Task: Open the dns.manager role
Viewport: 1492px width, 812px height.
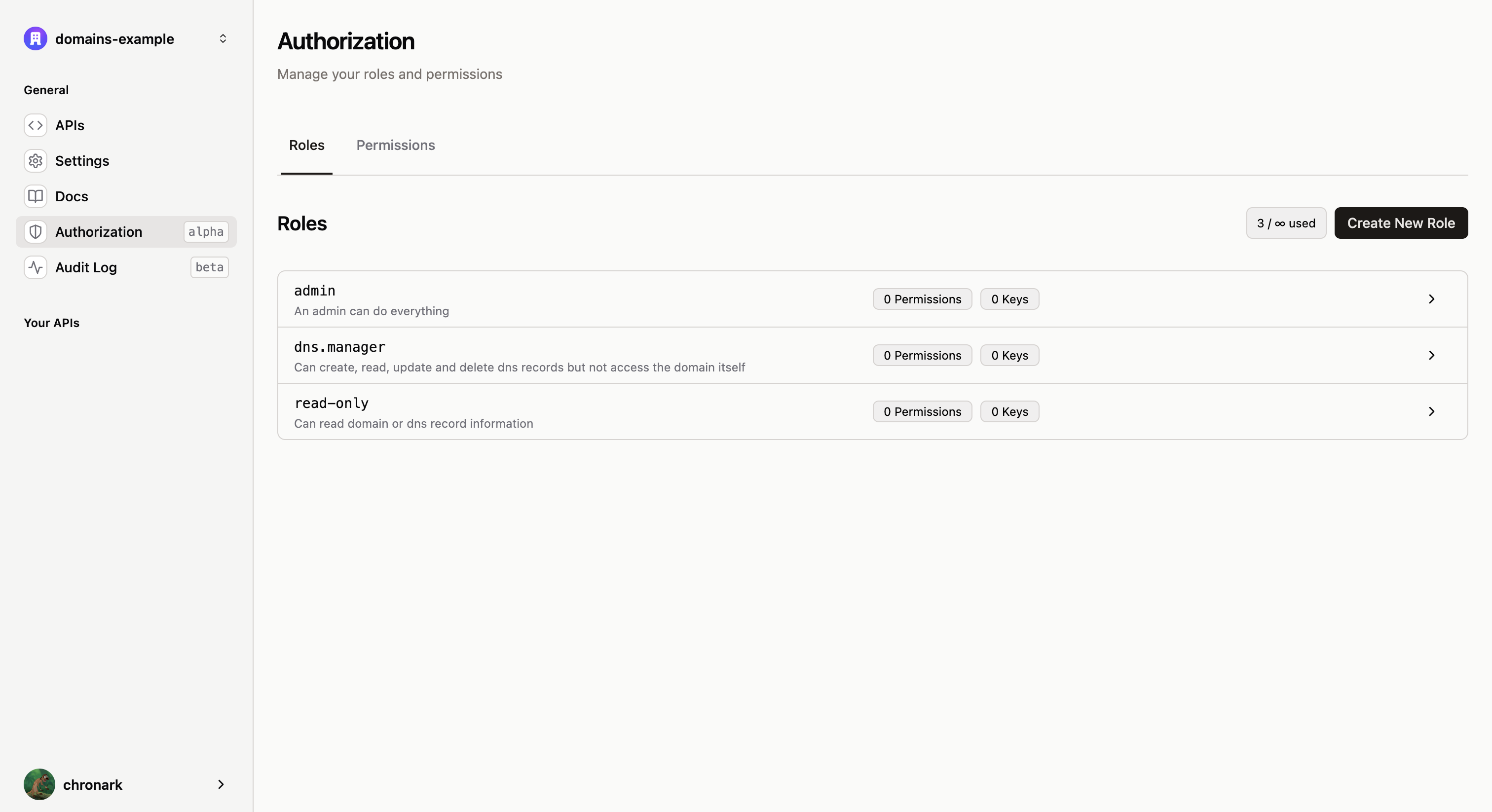Action: coord(872,356)
